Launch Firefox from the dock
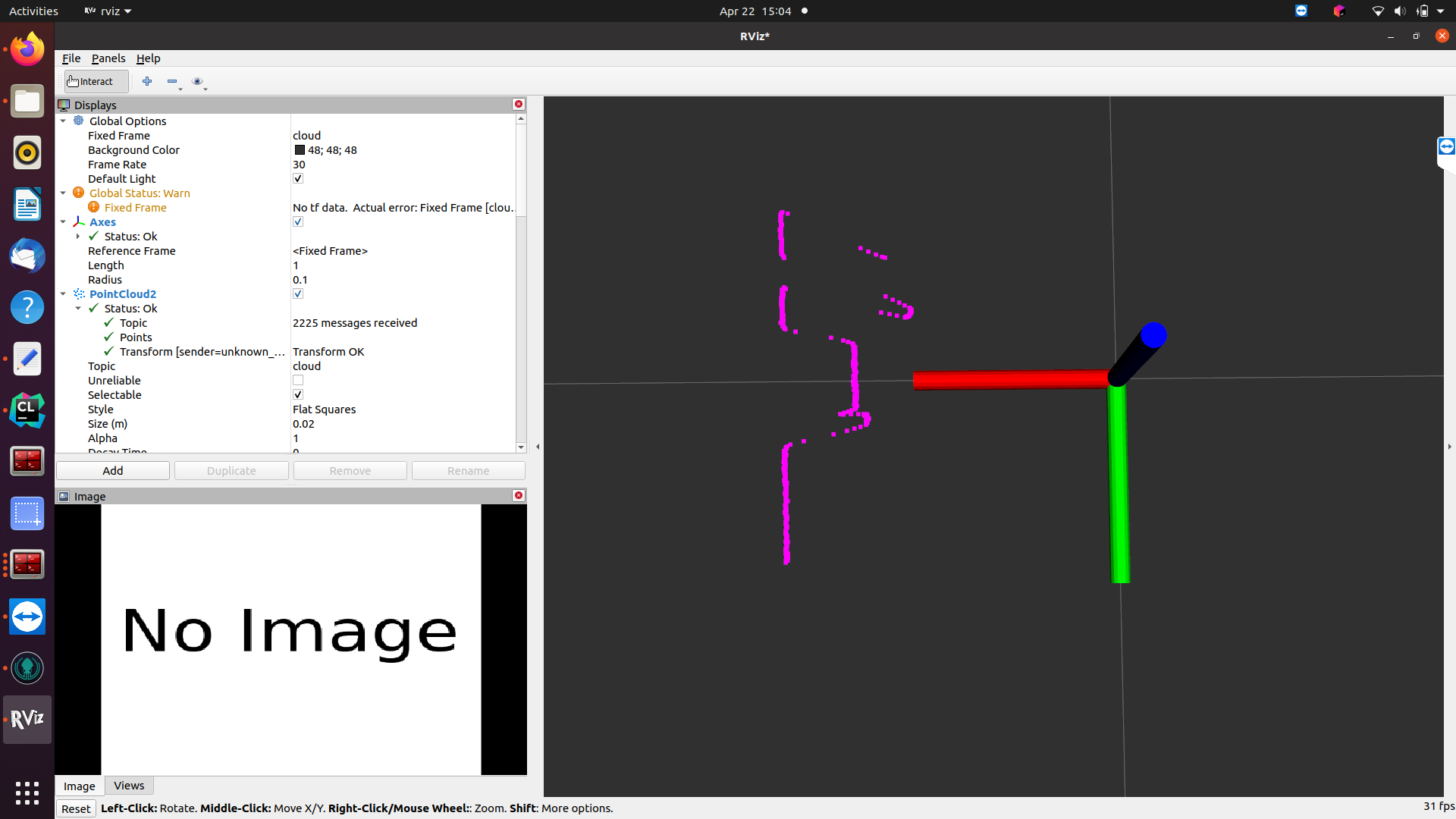 click(27, 48)
